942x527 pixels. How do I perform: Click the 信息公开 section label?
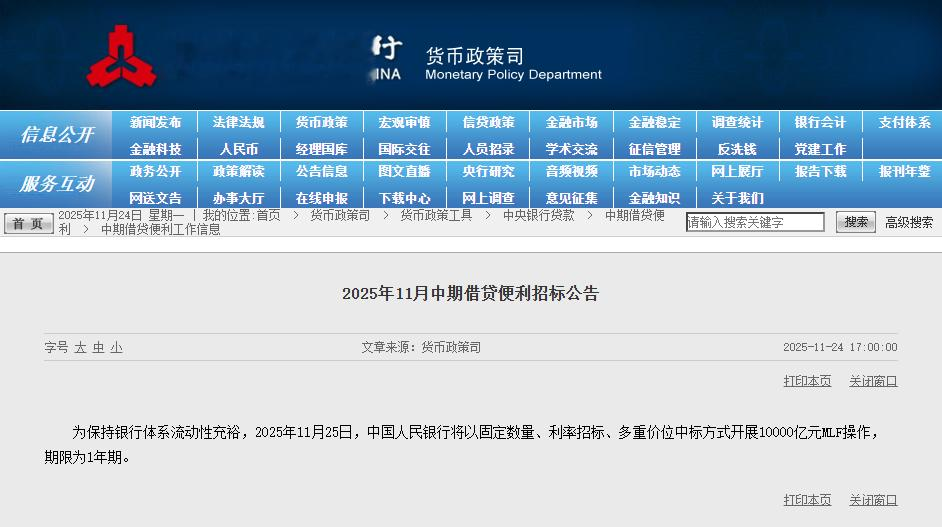point(56,135)
